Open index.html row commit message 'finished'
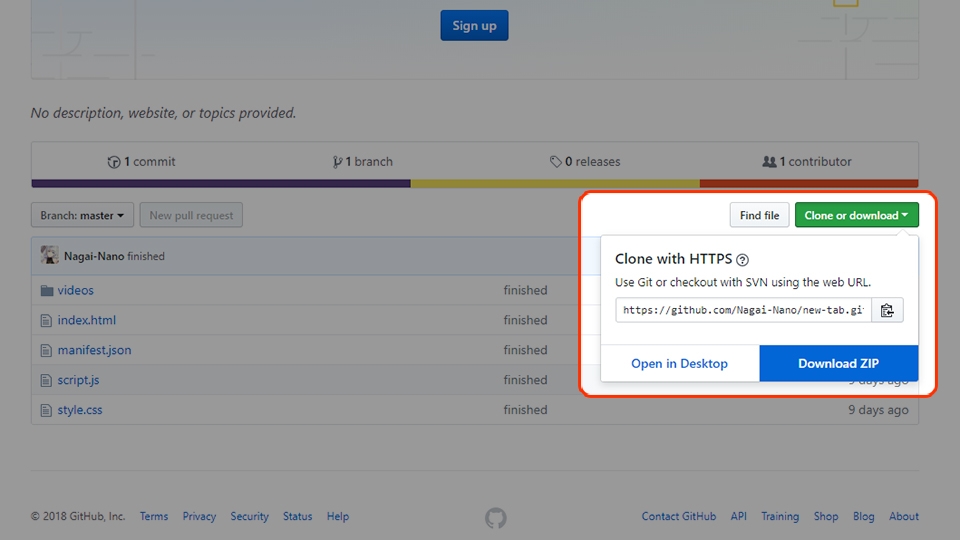Screen dimensions: 960x540 [525, 320]
